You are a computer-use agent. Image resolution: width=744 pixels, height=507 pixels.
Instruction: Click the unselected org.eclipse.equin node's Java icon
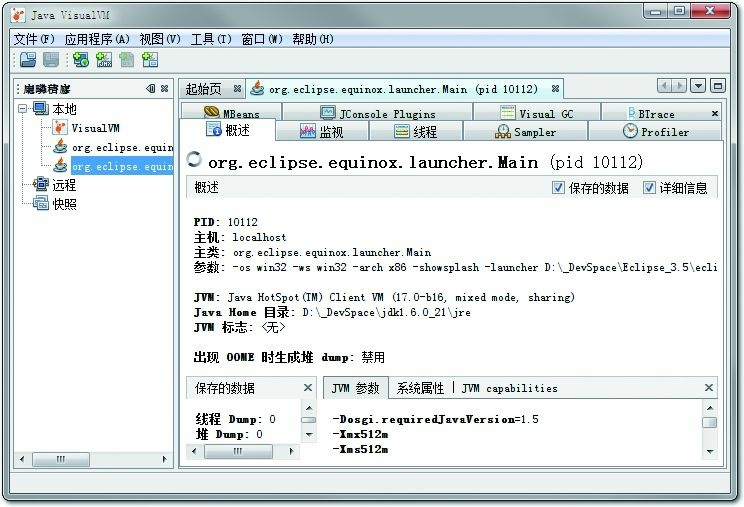(60, 147)
